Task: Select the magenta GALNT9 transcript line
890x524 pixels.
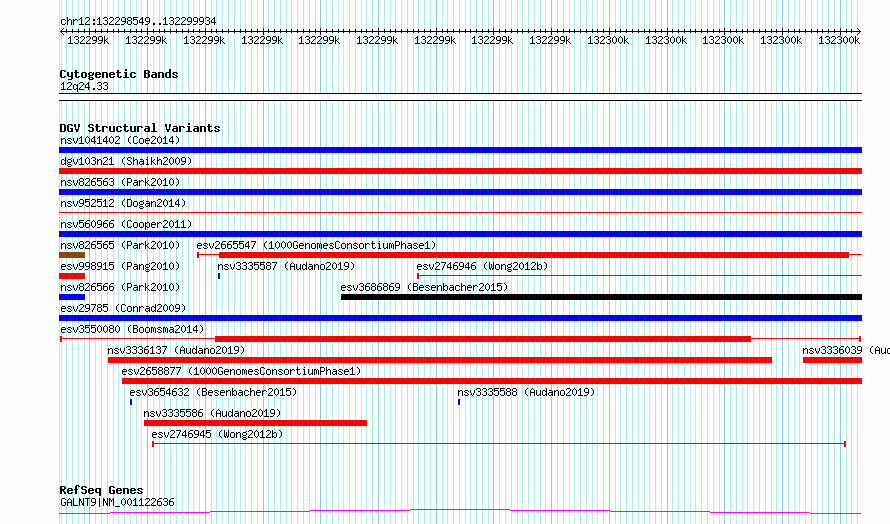Action: pyautogui.click(x=460, y=512)
